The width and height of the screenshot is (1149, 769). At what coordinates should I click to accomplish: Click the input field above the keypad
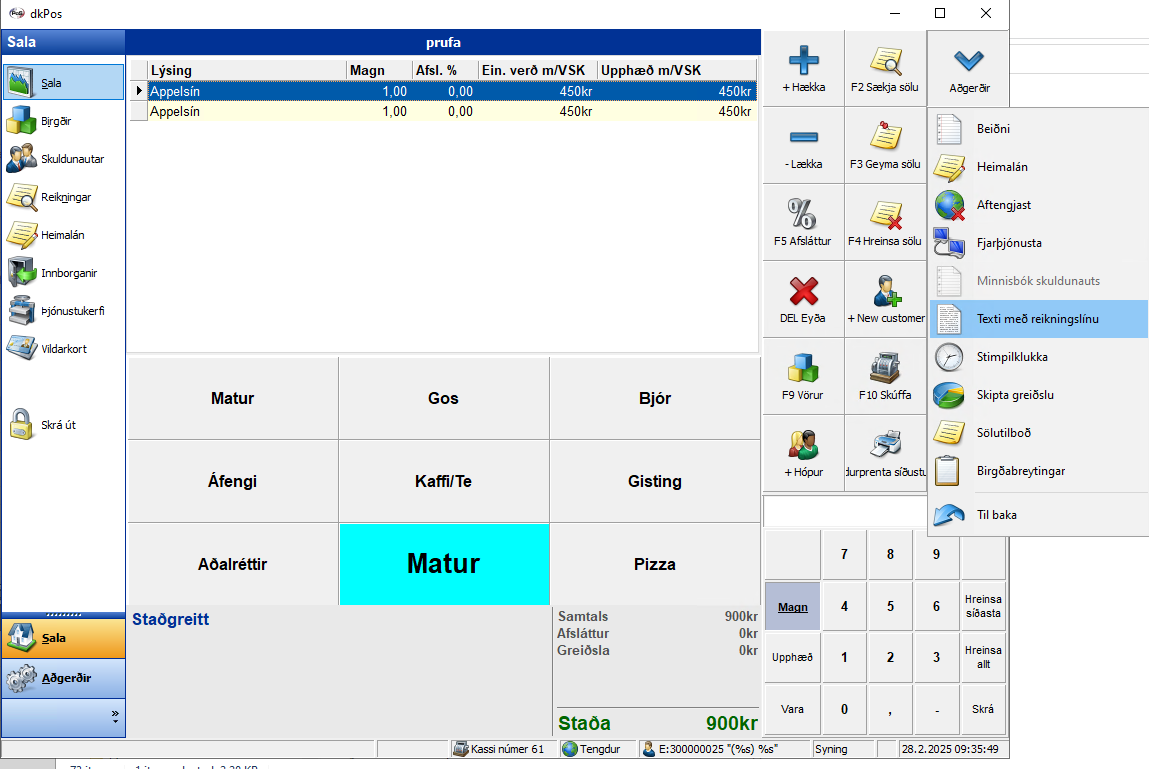pyautogui.click(x=845, y=511)
